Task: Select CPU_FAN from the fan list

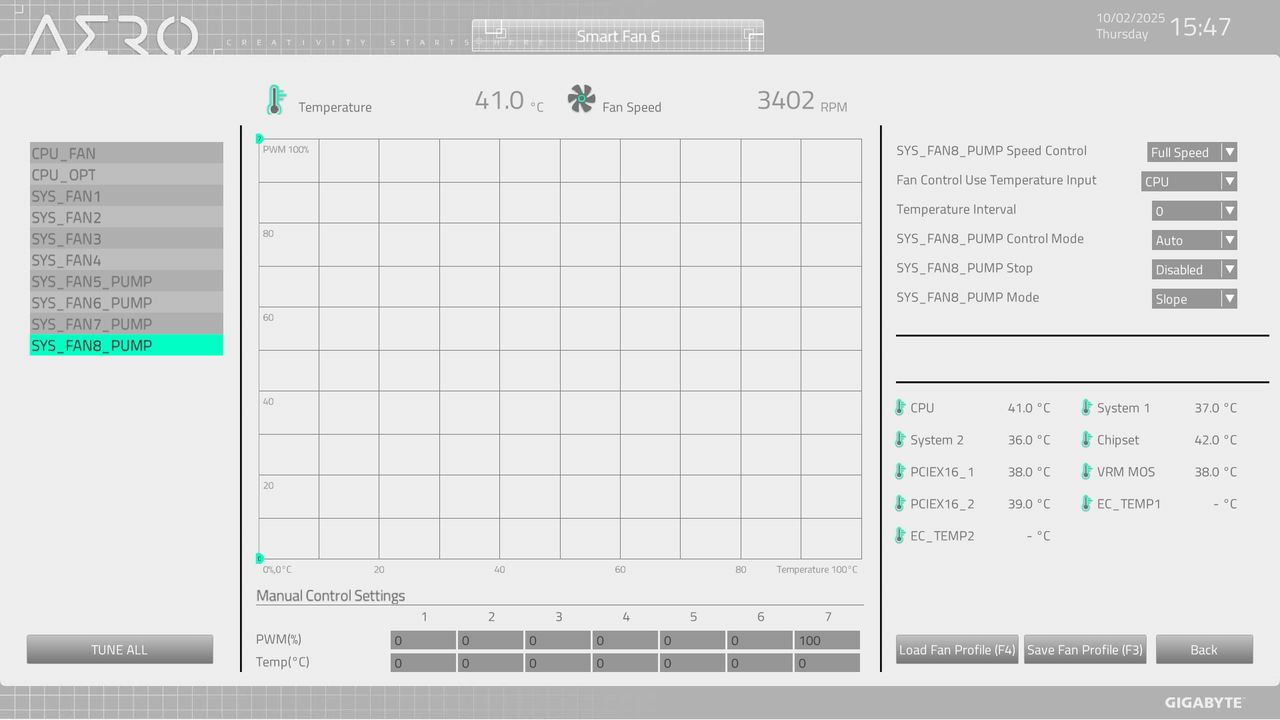Action: (125, 153)
